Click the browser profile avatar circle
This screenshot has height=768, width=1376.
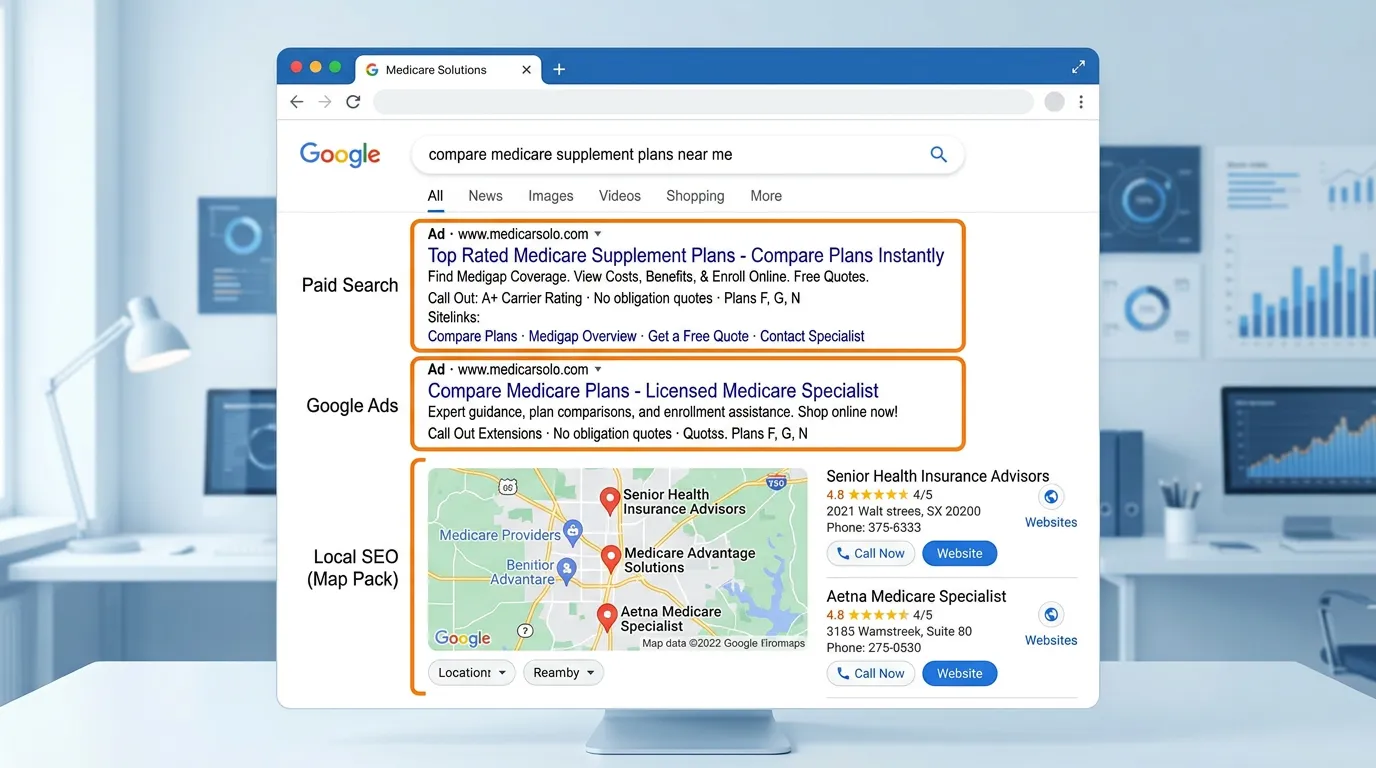[1054, 102]
